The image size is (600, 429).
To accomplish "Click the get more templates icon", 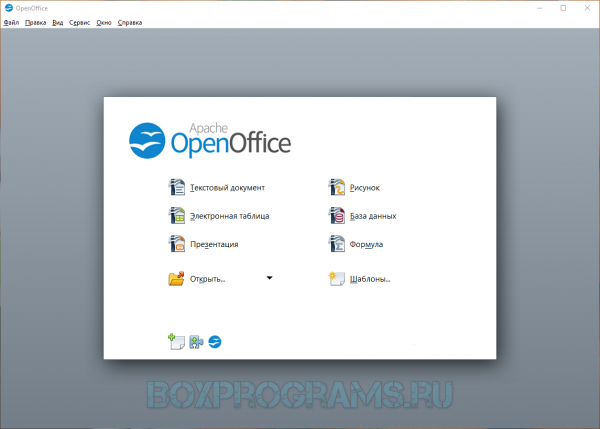I will pyautogui.click(x=176, y=341).
